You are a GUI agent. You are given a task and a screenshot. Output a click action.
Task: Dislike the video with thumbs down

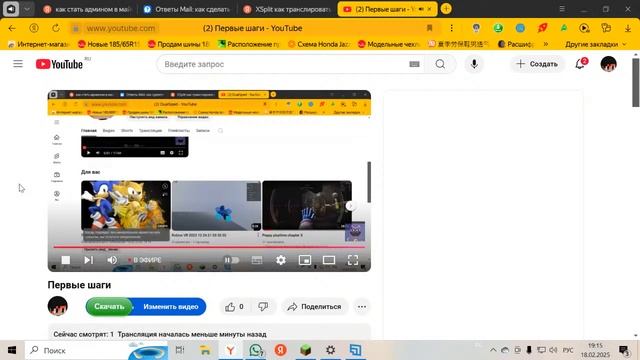tap(263, 307)
